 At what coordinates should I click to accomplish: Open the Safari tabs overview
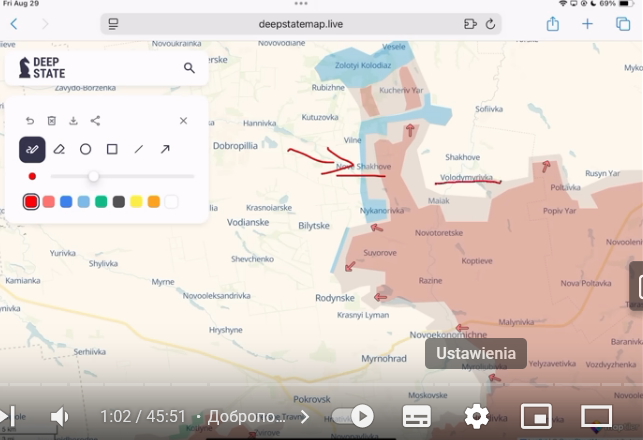(x=623, y=24)
